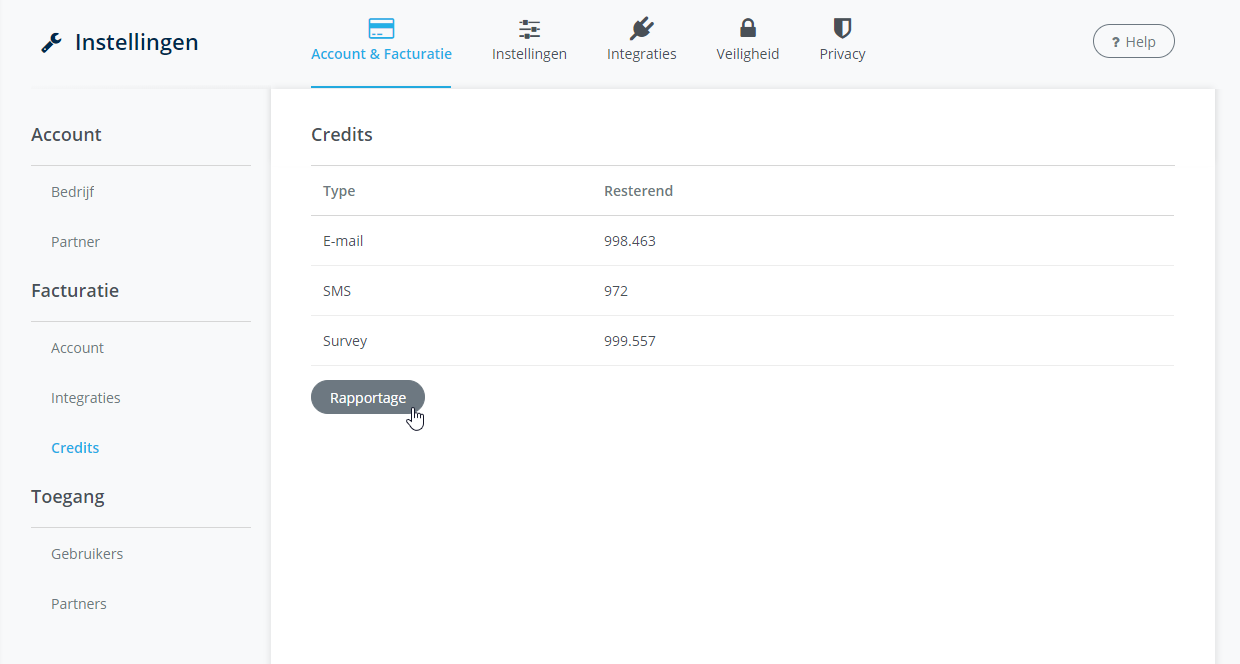Select the plug icon for Integraties tab

641,28
